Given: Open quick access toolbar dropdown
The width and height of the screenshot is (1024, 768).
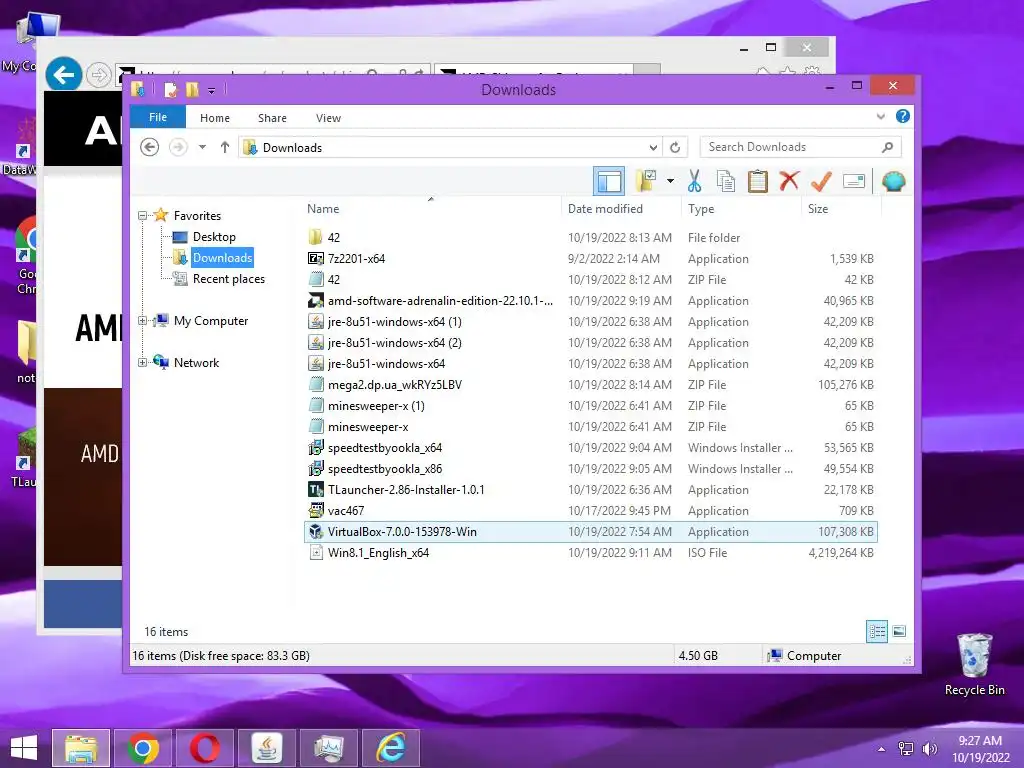Looking at the screenshot, I should click(211, 90).
